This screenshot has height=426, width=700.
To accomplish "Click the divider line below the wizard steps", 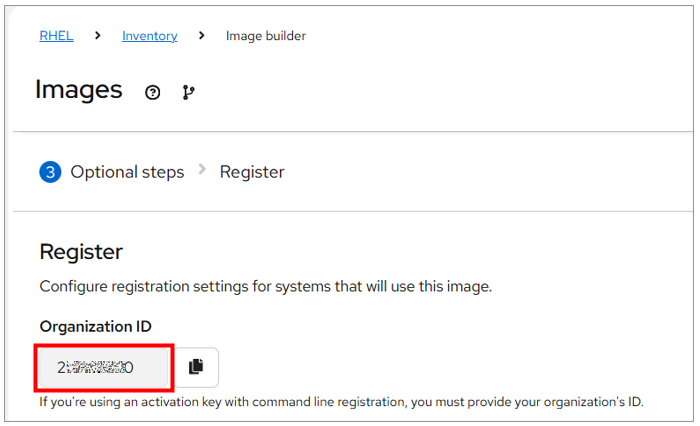I will coord(350,211).
